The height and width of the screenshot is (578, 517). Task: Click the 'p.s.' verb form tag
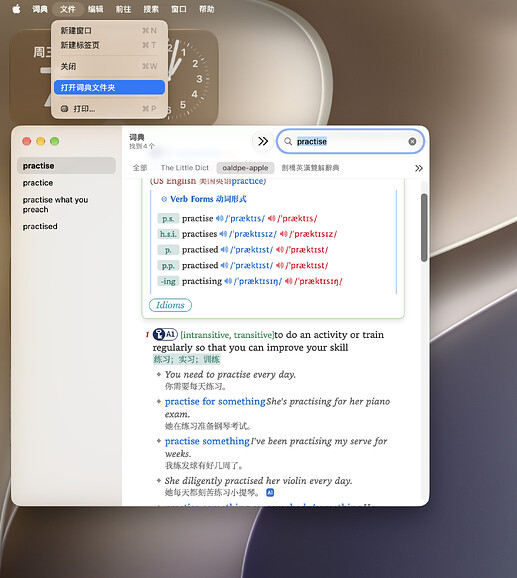(x=168, y=219)
